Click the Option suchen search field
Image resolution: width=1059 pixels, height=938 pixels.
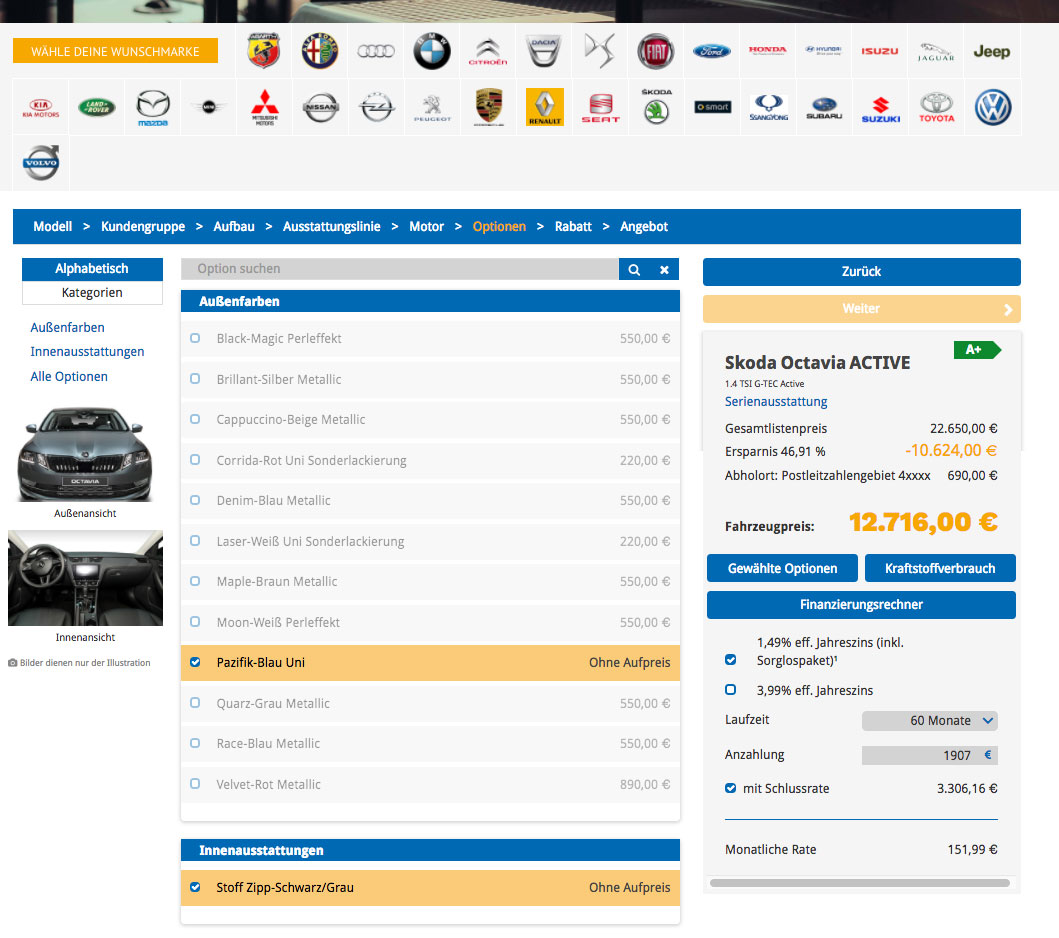(x=400, y=269)
